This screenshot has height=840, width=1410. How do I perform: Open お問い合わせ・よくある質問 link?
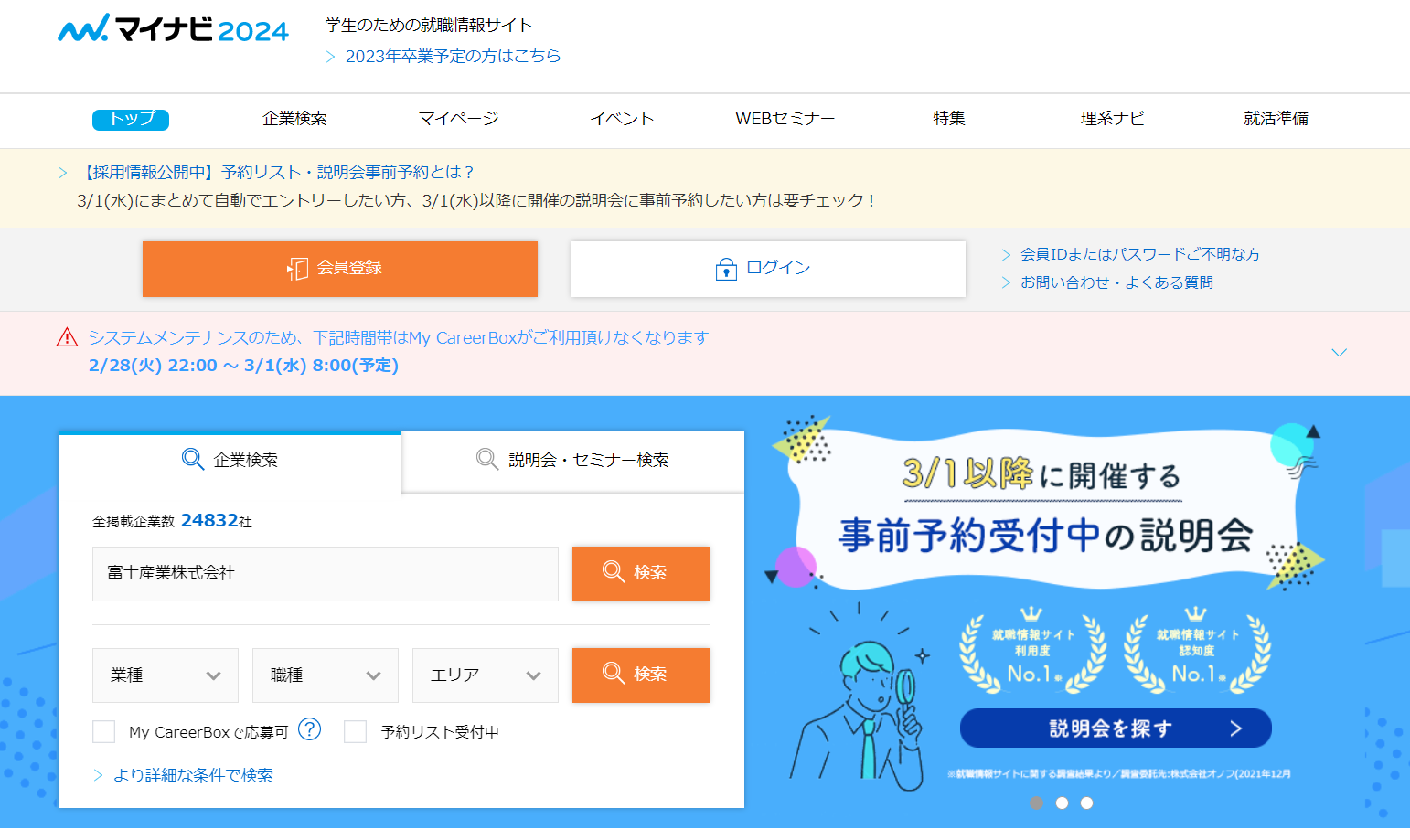click(1116, 282)
